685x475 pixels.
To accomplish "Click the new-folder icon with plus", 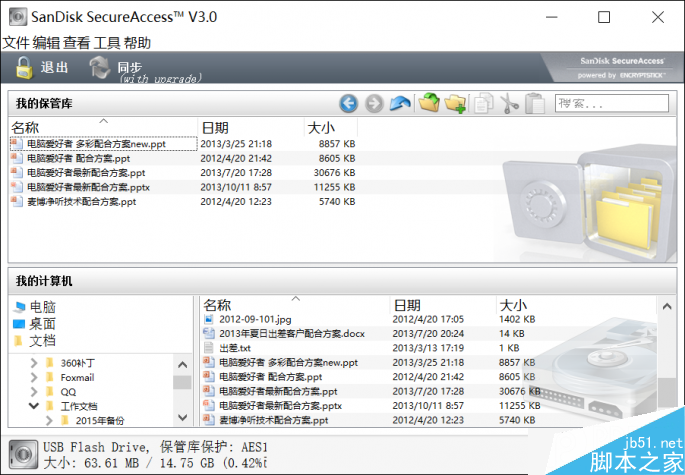I will point(455,104).
